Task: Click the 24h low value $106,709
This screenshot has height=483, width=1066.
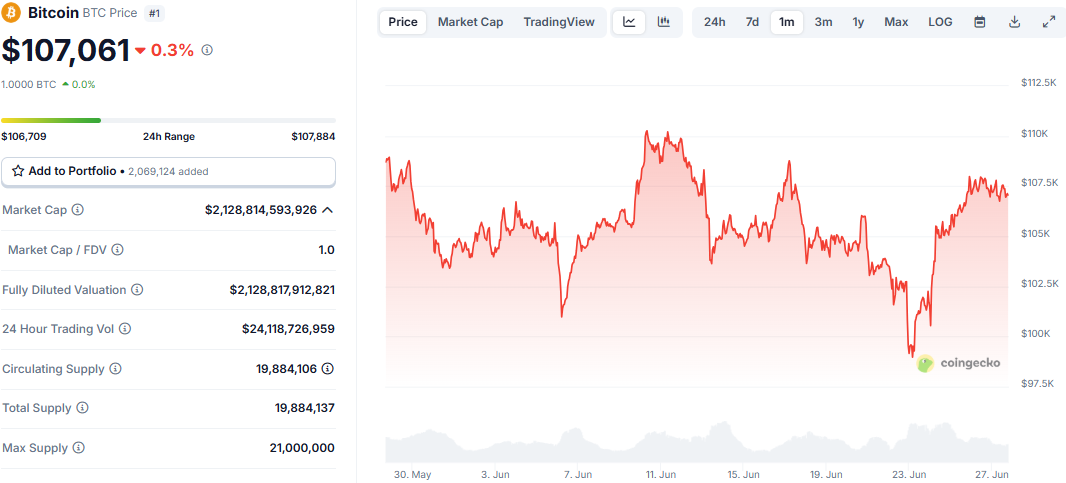Action: (24, 137)
